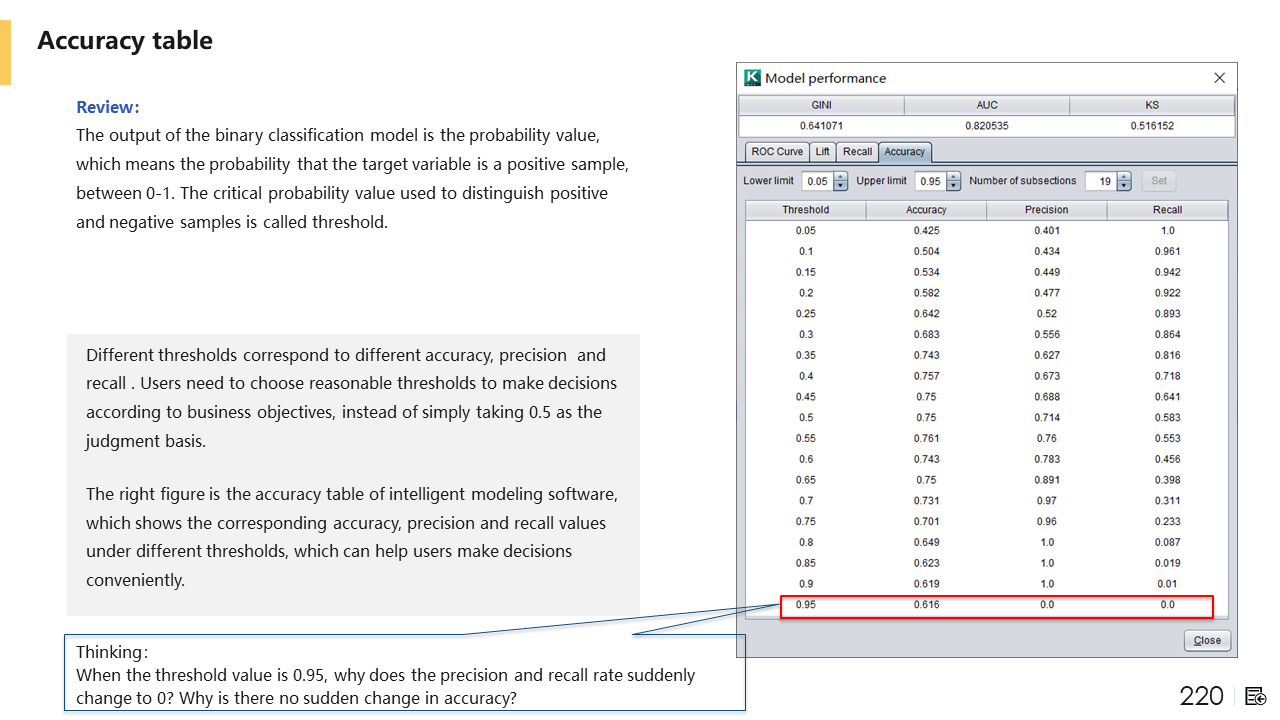
Task: Click into the Upper limit value field
Action: [928, 182]
